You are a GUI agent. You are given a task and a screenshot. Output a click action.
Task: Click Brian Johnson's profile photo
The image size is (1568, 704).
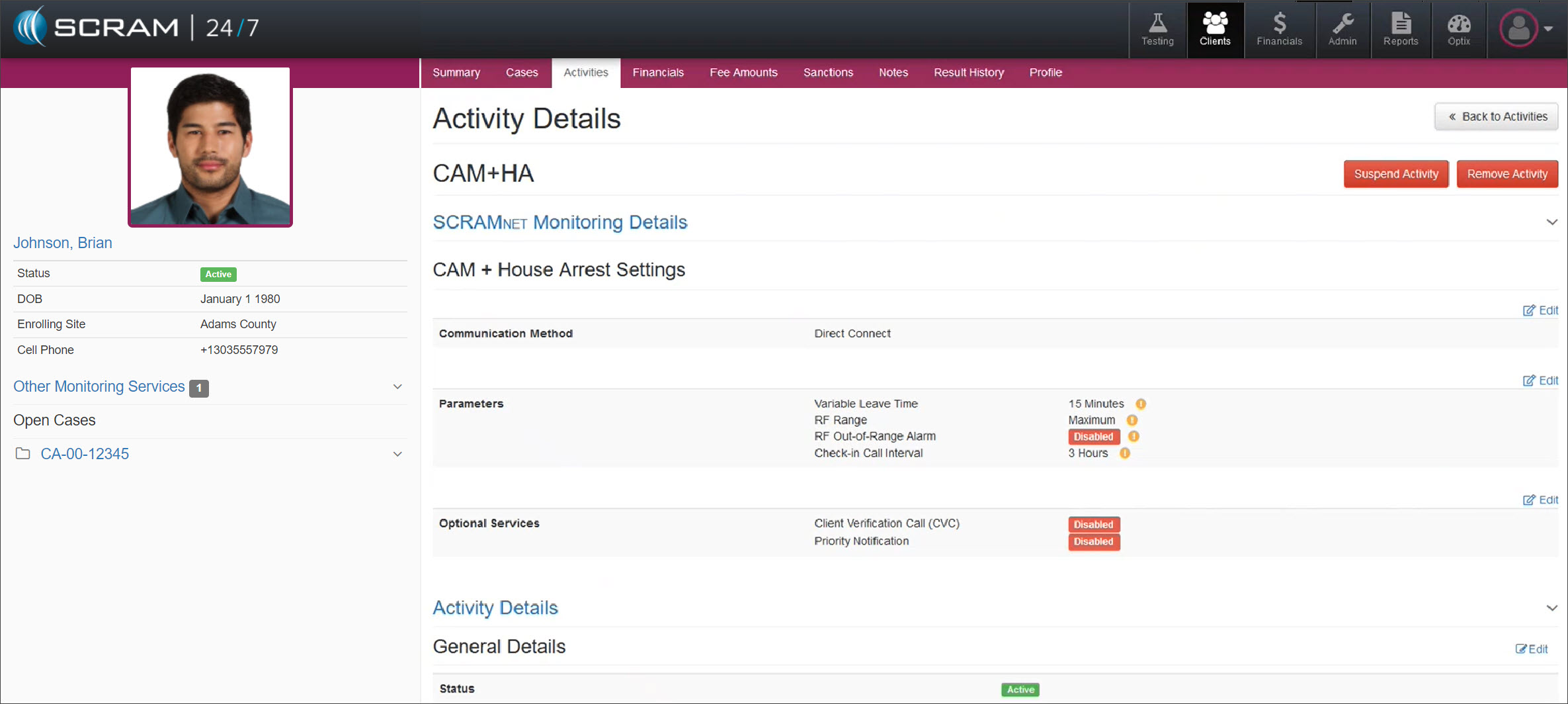click(x=210, y=147)
